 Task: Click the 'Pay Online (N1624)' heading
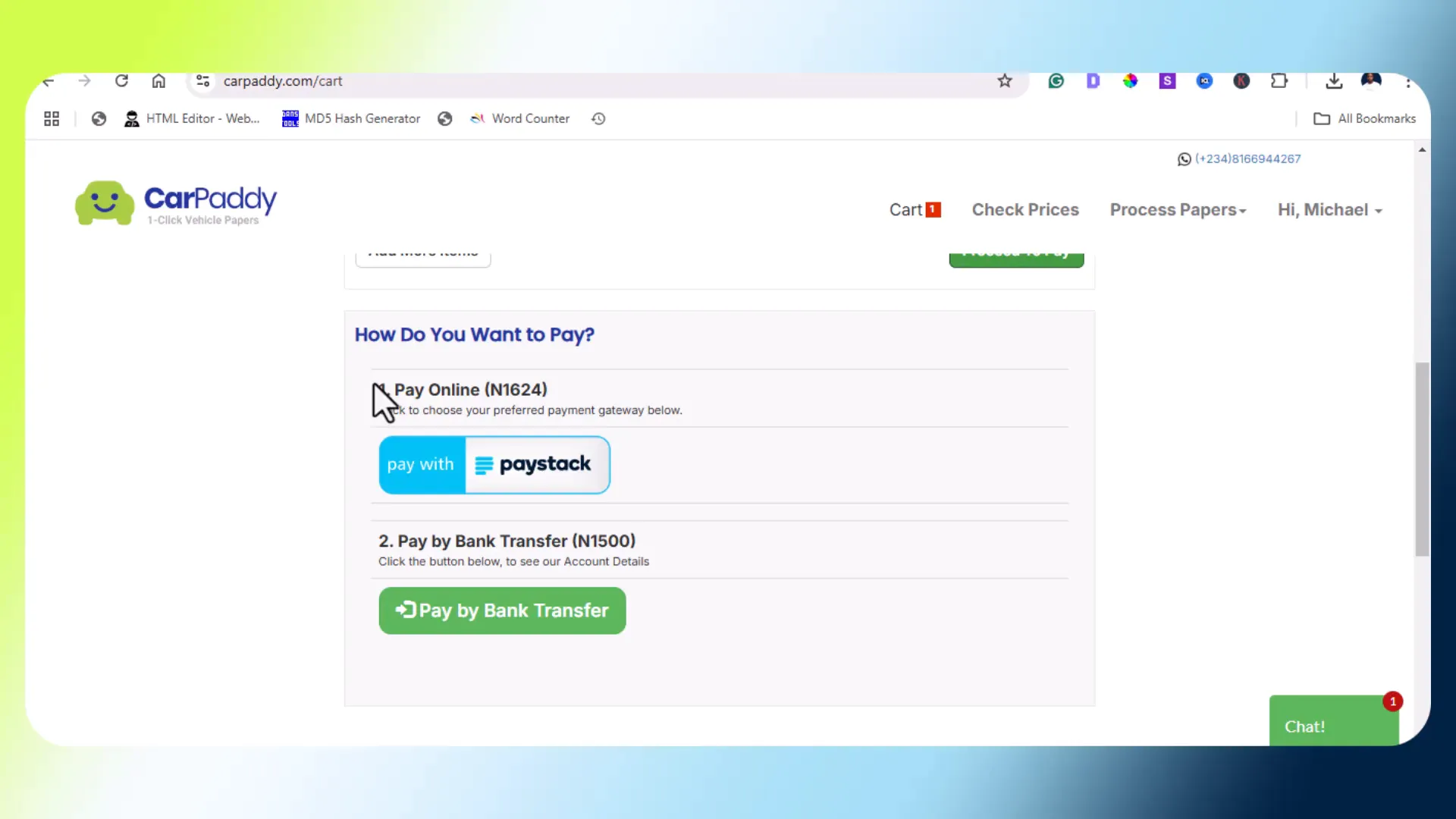click(x=462, y=390)
